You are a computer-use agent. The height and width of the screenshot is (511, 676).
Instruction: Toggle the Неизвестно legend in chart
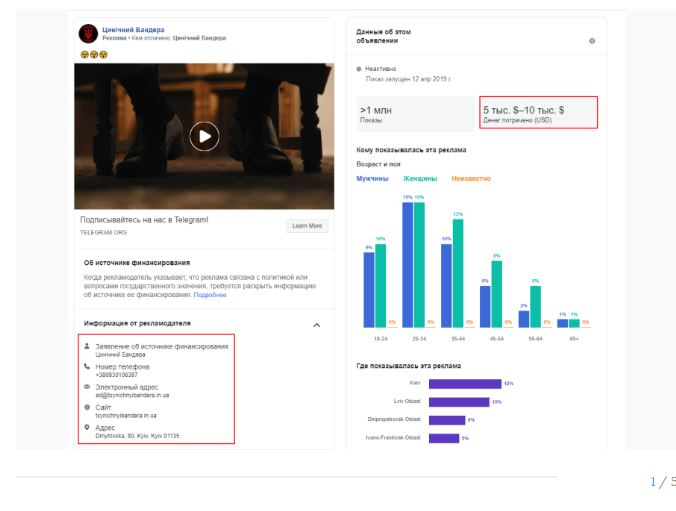pos(471,179)
